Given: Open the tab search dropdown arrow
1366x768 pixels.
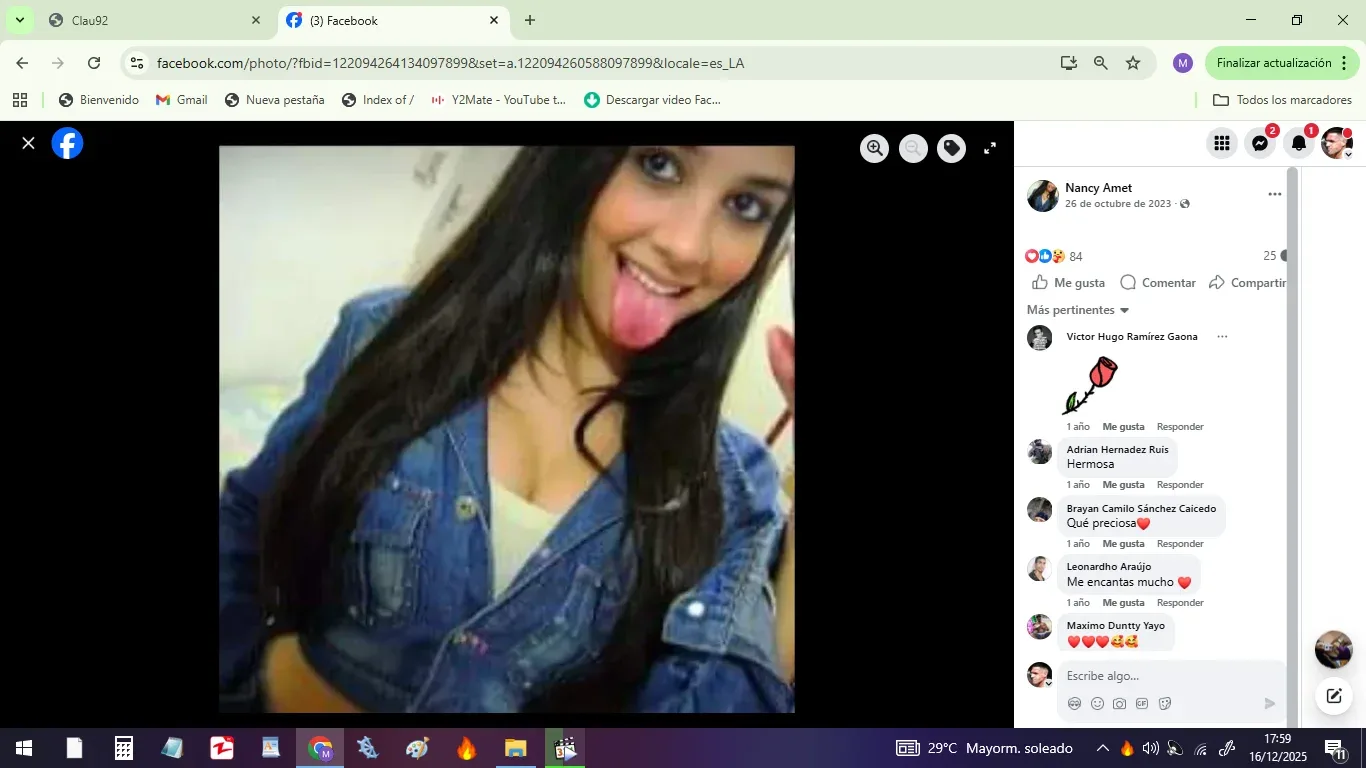Looking at the screenshot, I should coord(19,20).
